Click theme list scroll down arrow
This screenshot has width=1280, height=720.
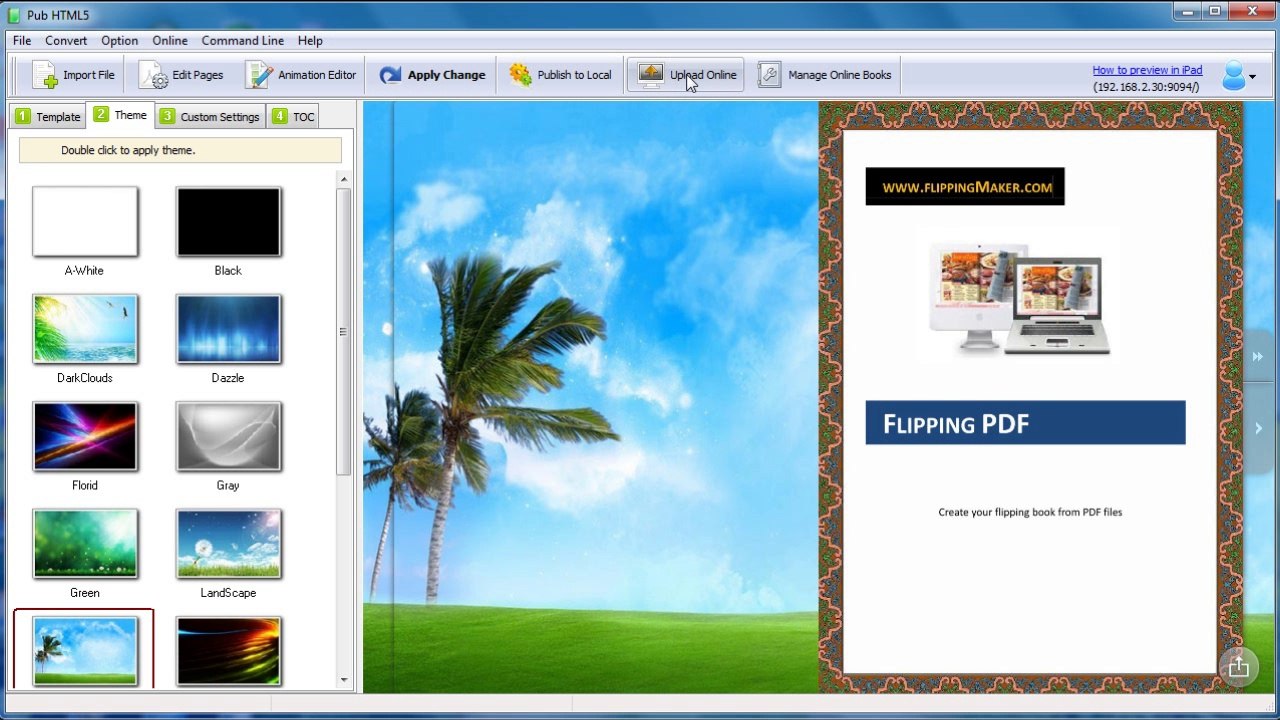[344, 680]
